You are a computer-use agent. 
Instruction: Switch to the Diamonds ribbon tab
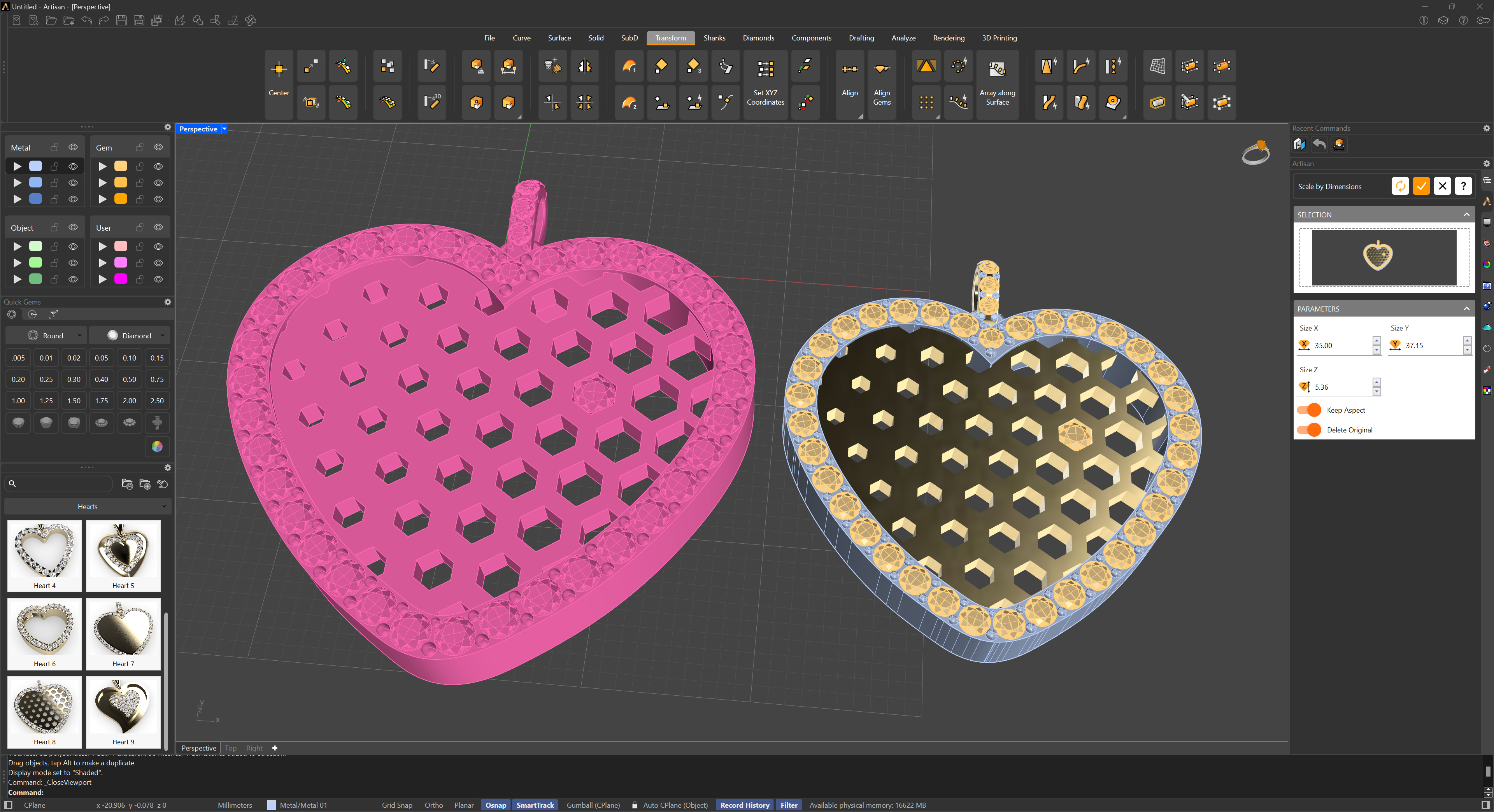point(758,38)
